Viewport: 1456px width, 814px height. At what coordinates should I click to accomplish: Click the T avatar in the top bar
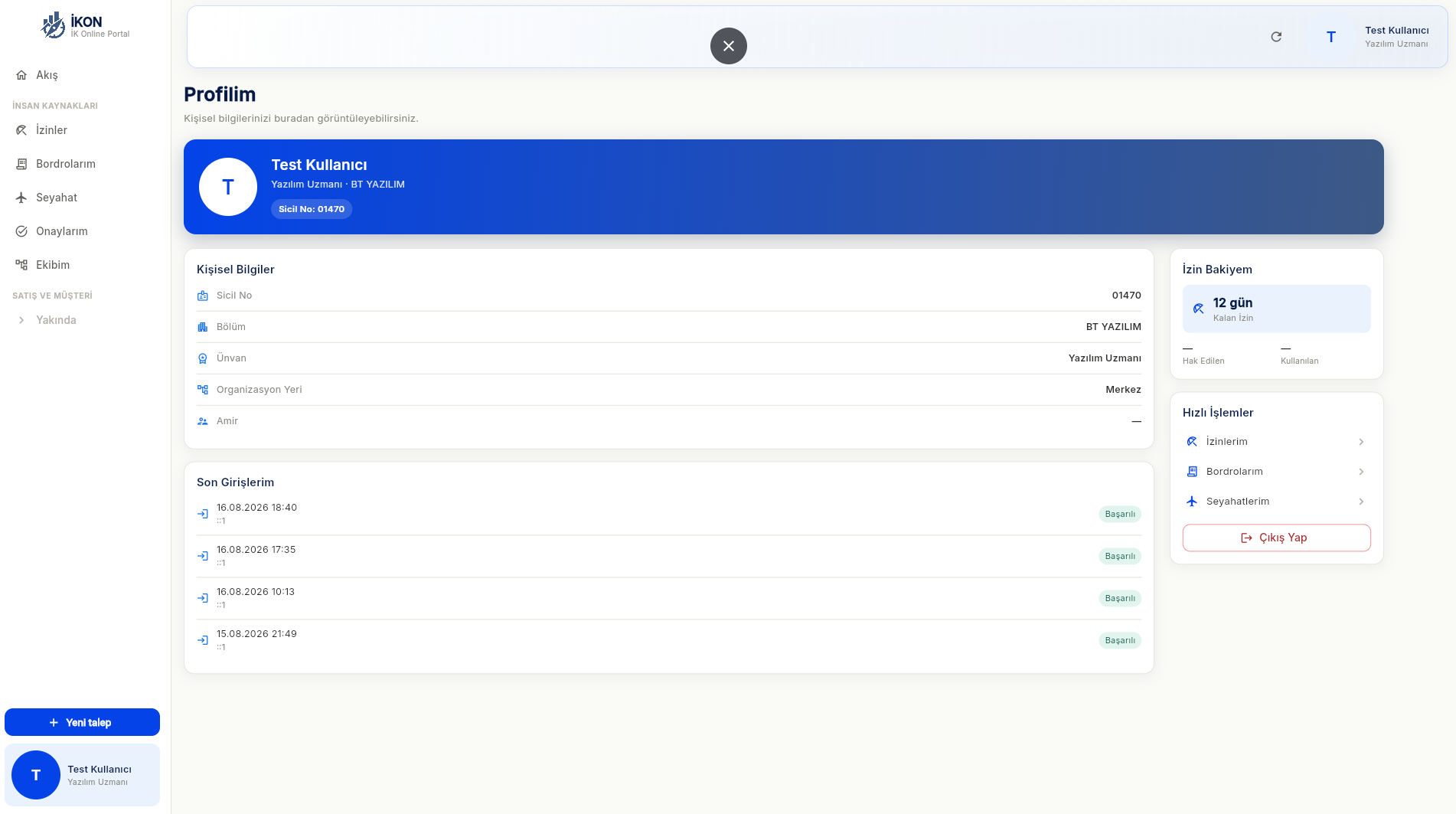[x=1331, y=37]
